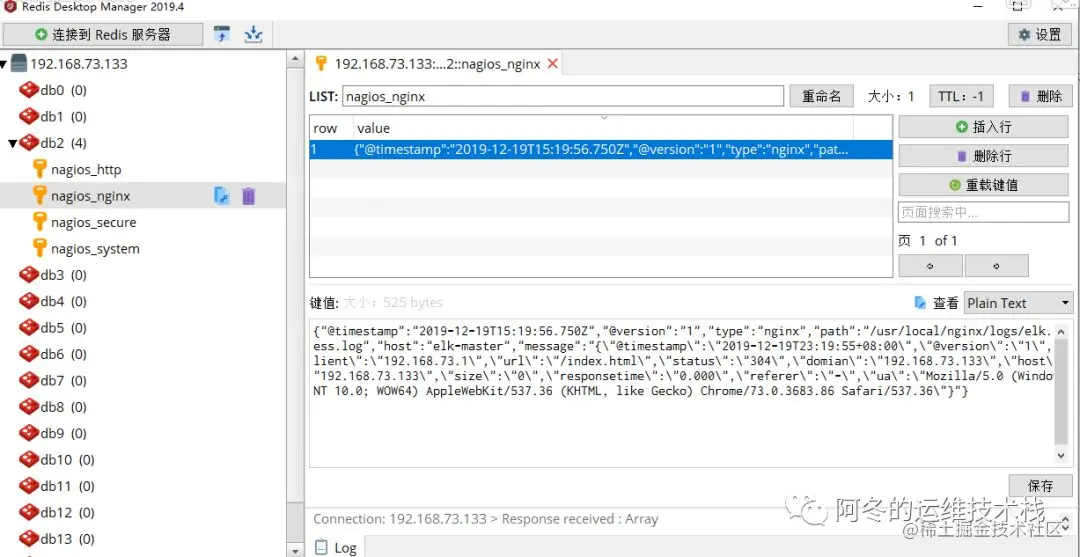The width and height of the screenshot is (1080, 557).
Task: Click the save button
Action: click(1041, 485)
